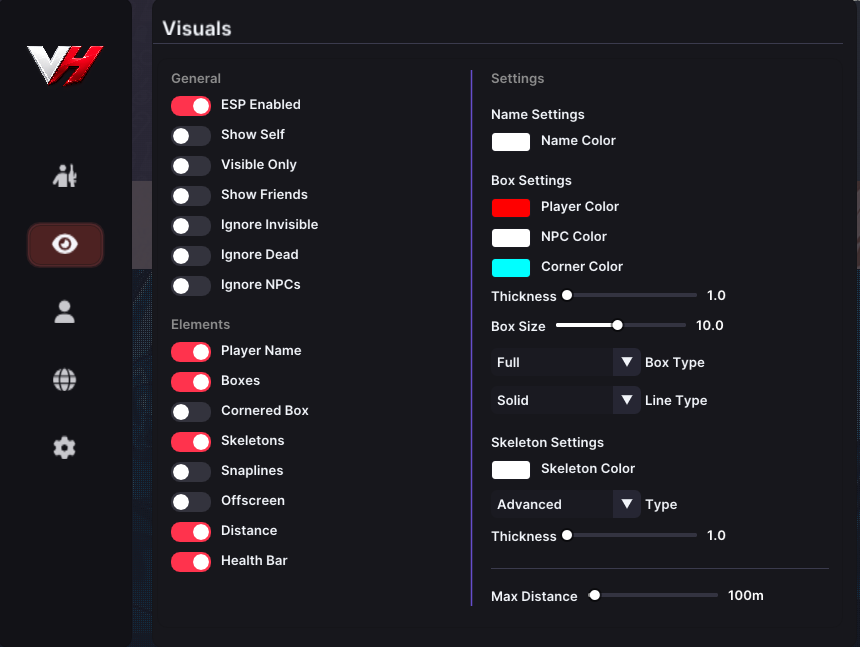Click the VH logo
The height and width of the screenshot is (647, 860).
coord(65,65)
